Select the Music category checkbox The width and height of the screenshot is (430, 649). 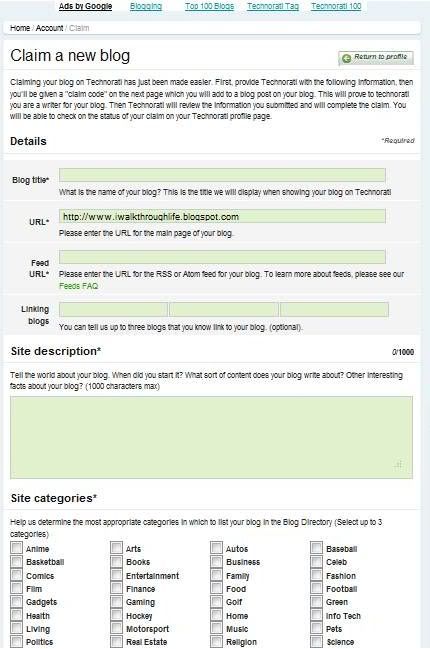click(x=216, y=628)
